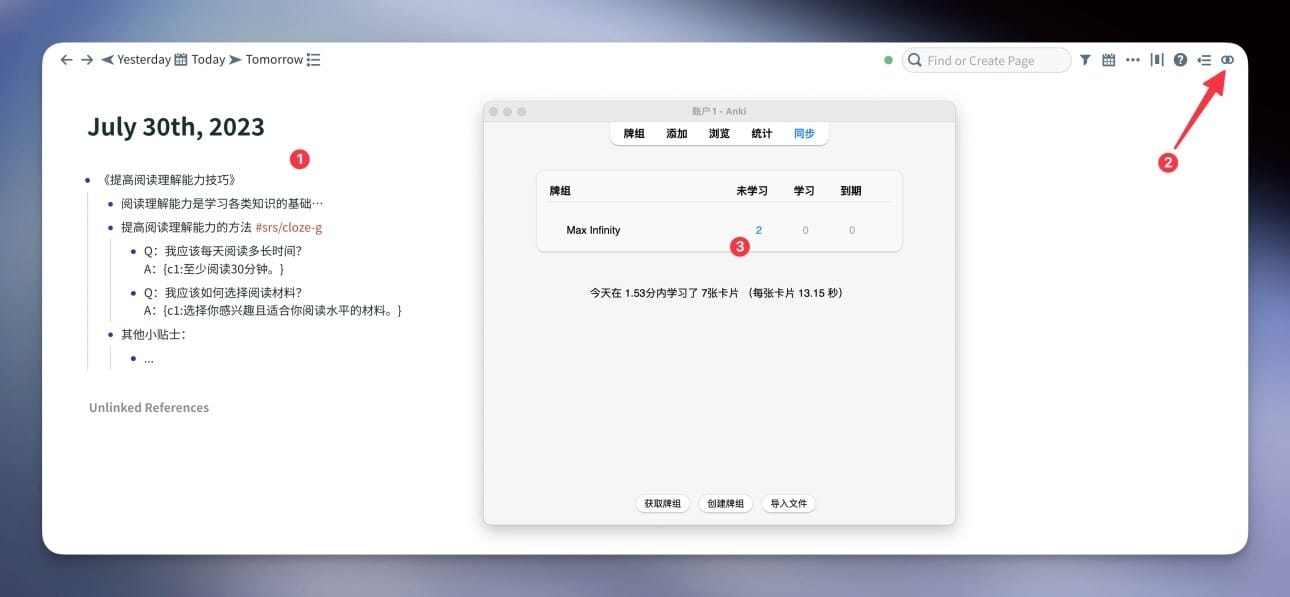Collapse the 《提高阅读理解能力技巧》 top bullet
Viewport: 1290px width, 597px height.
tap(88, 181)
